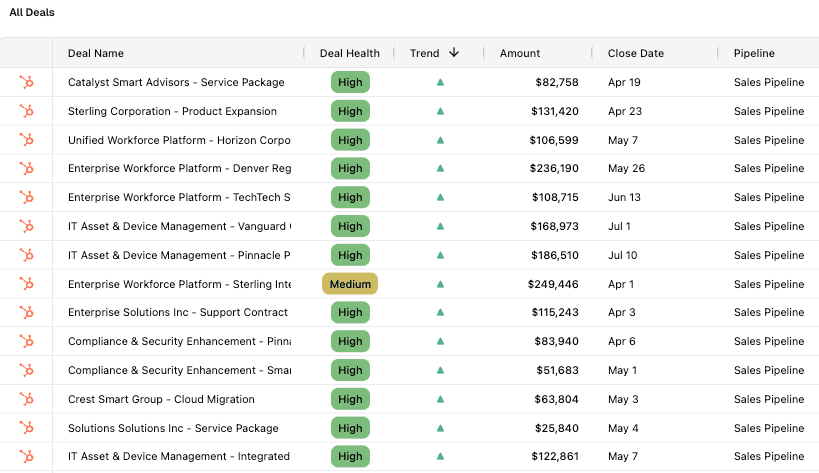The height and width of the screenshot is (473, 819).
Task: Click the Deal Name column header
Action: pyautogui.click(x=96, y=53)
